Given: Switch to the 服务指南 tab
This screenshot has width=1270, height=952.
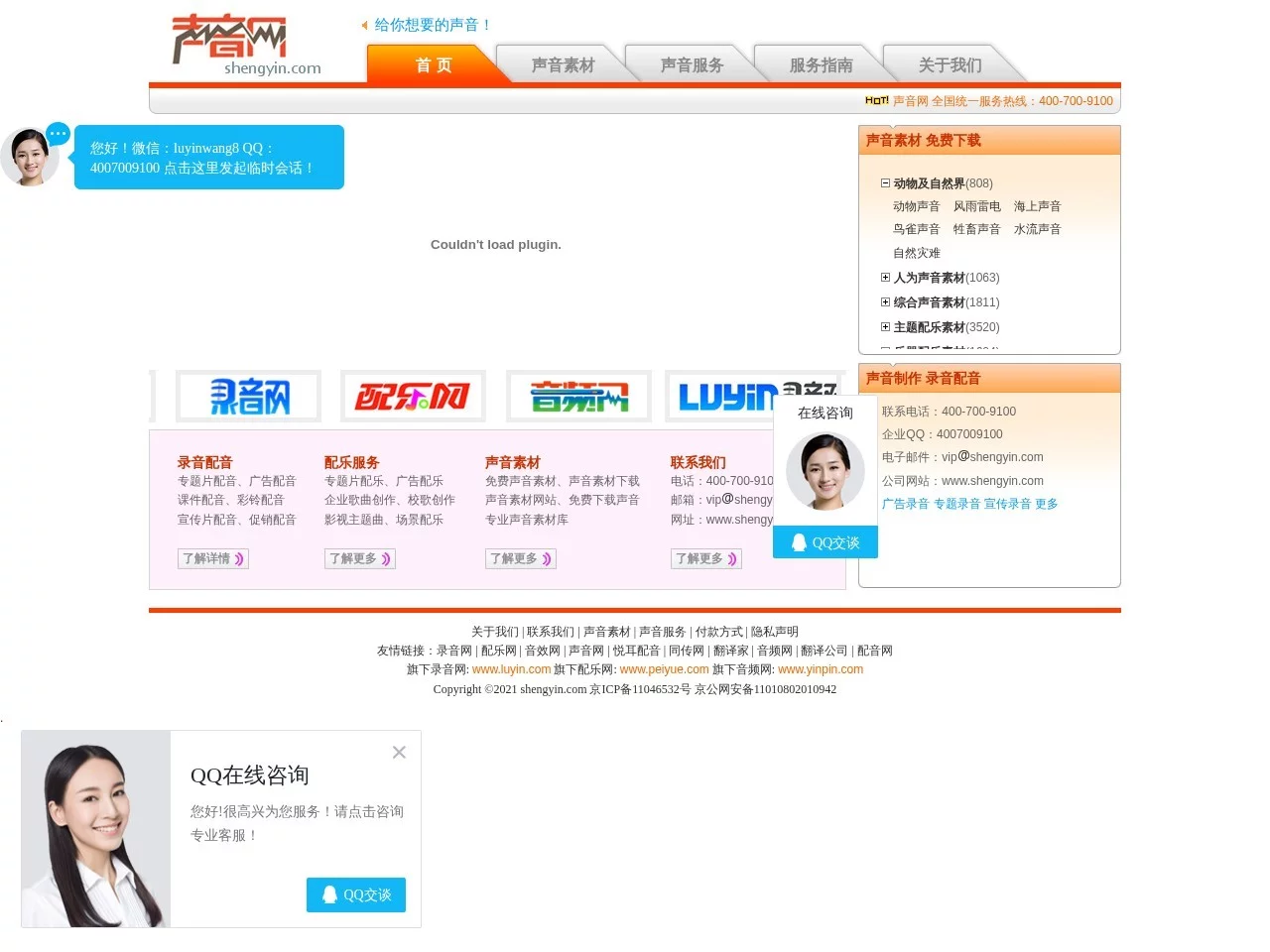Looking at the screenshot, I should click(821, 65).
